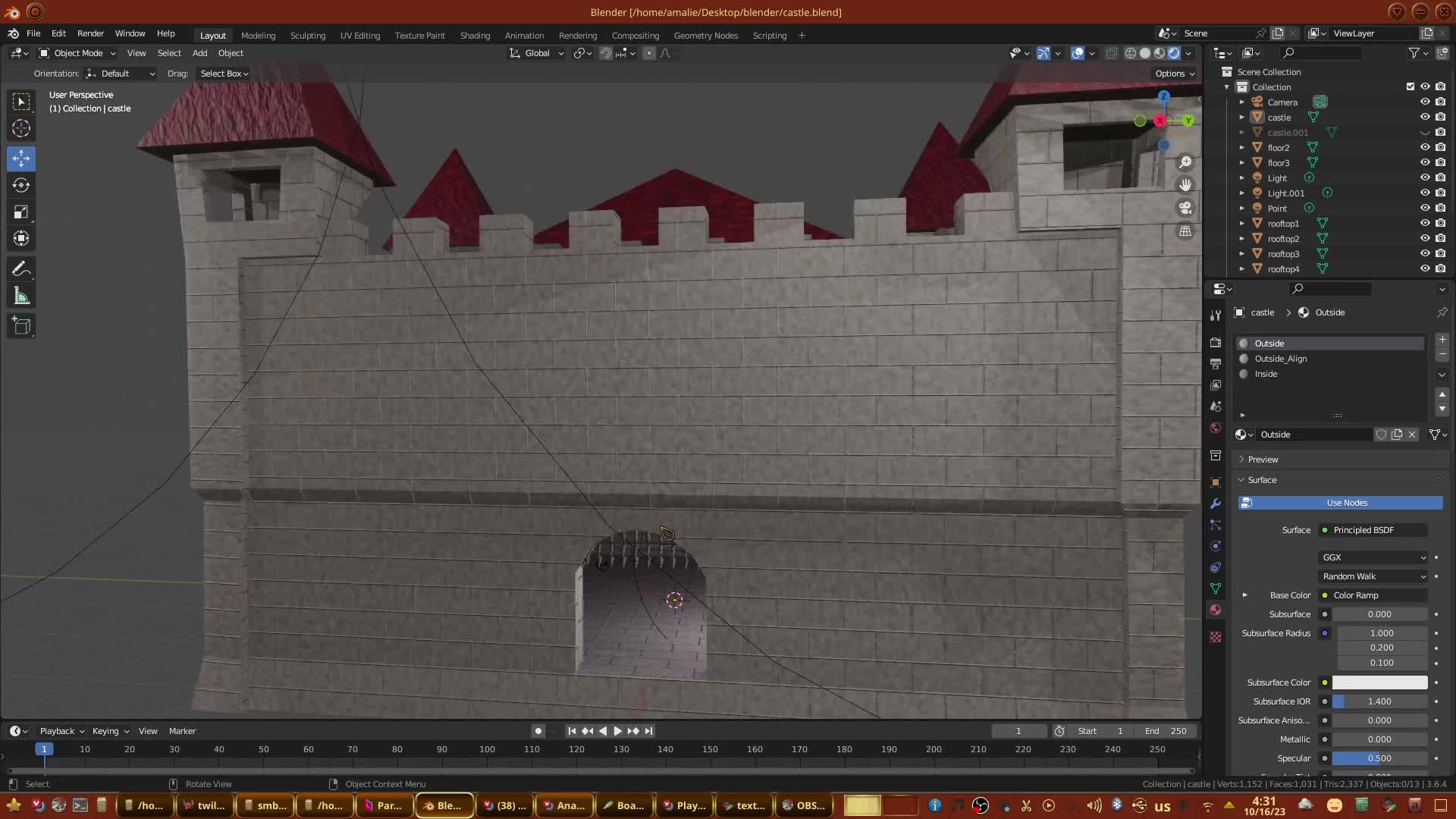The width and height of the screenshot is (1456, 819).
Task: Select the Scale tool
Action: [21, 212]
